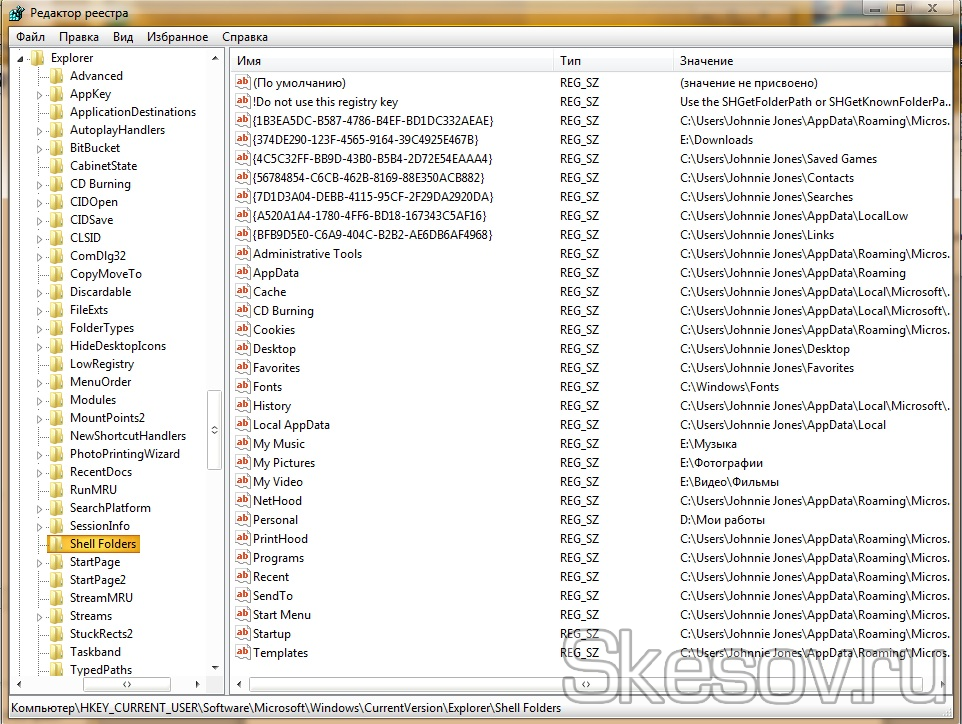Image resolution: width=962 pixels, height=724 pixels.
Task: Select the My Pictures value row
Action: [x=283, y=463]
